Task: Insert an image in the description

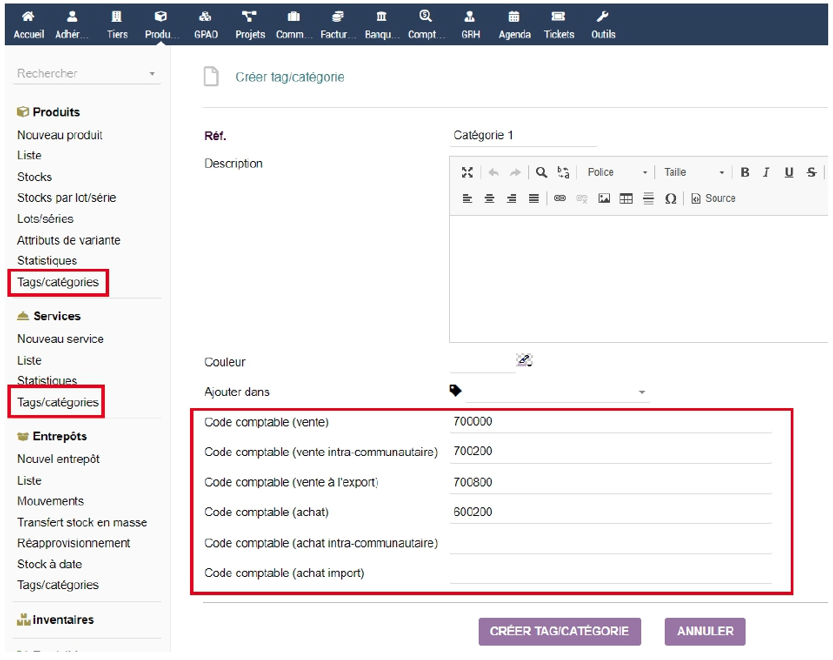Action: pyautogui.click(x=604, y=198)
